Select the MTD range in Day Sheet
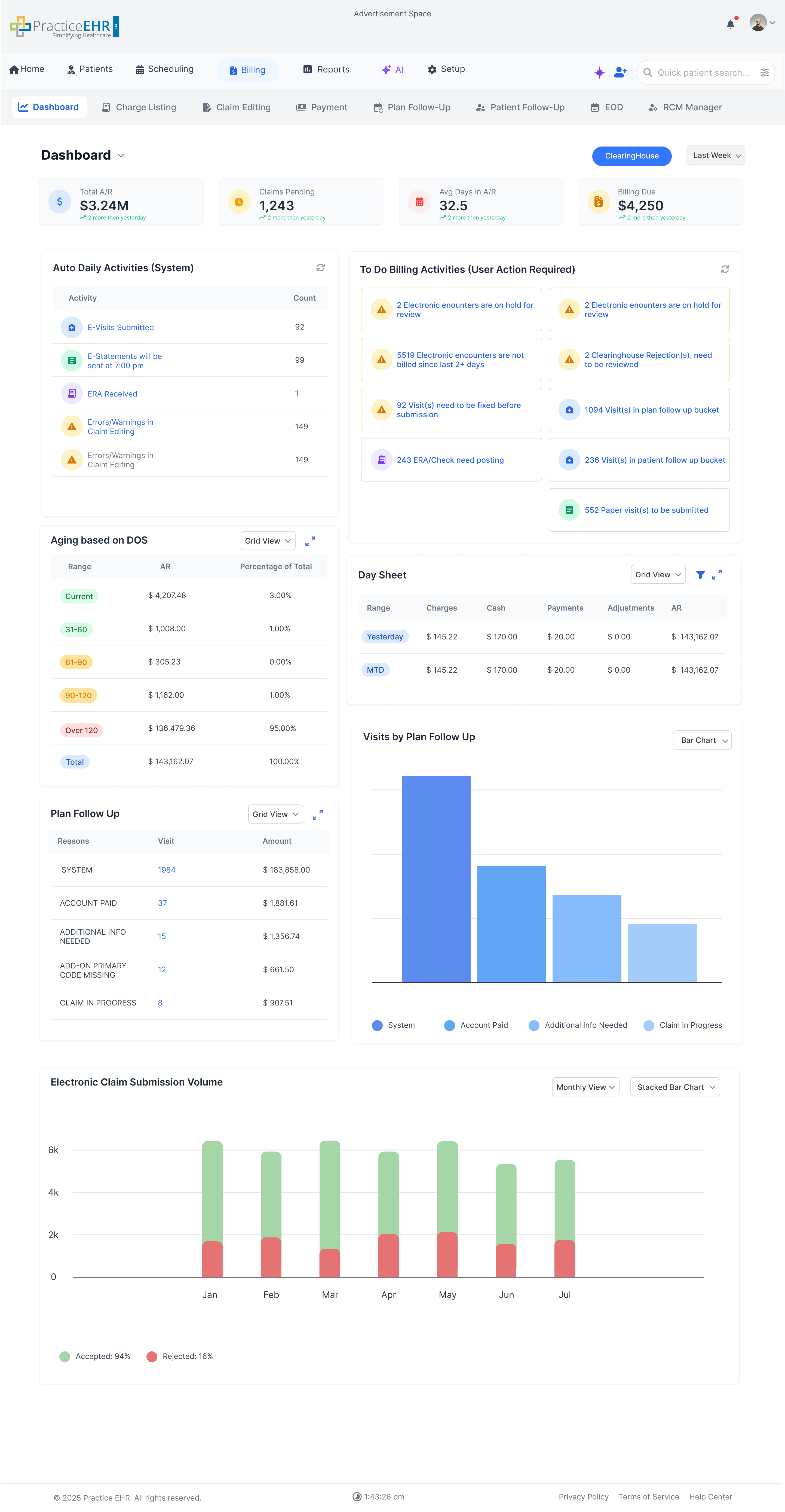The height and width of the screenshot is (1512, 785). [x=375, y=670]
